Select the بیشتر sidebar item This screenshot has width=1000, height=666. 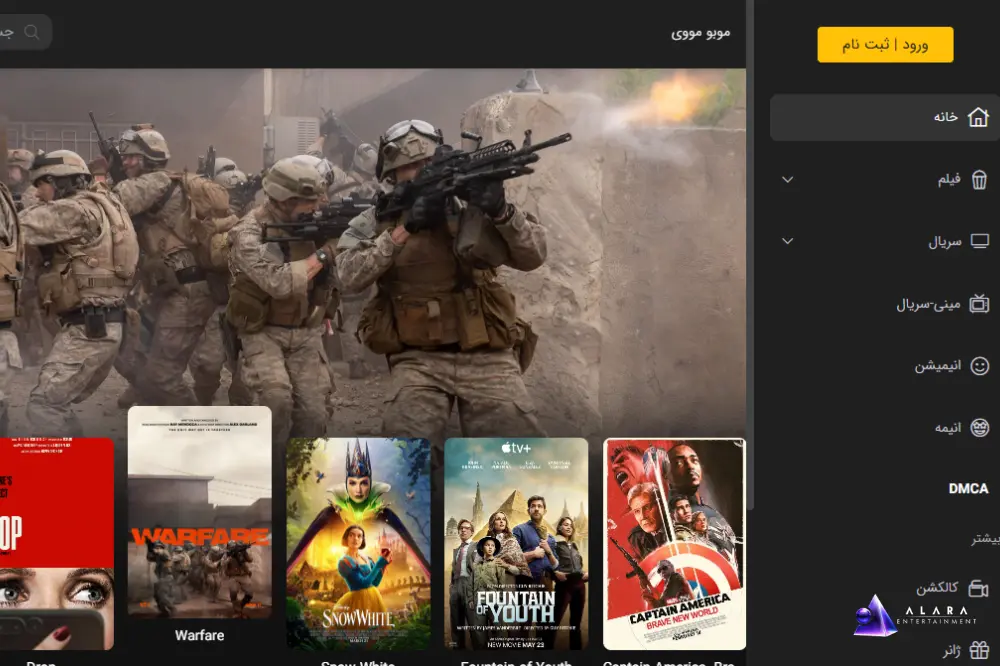tap(984, 539)
